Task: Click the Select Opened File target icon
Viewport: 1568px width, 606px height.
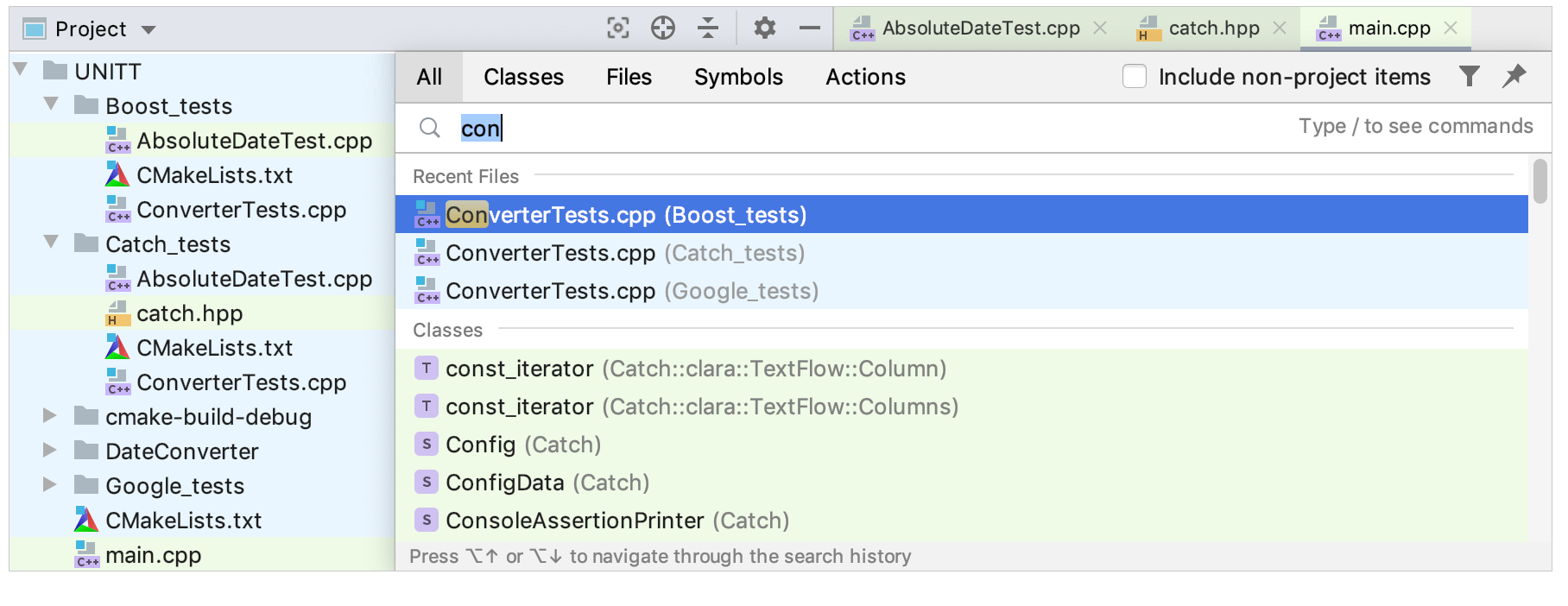Action: 618,28
